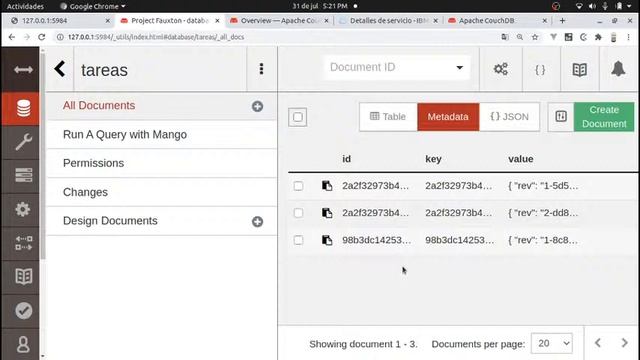
Task: Go to previous page of documents
Action: 598,343
